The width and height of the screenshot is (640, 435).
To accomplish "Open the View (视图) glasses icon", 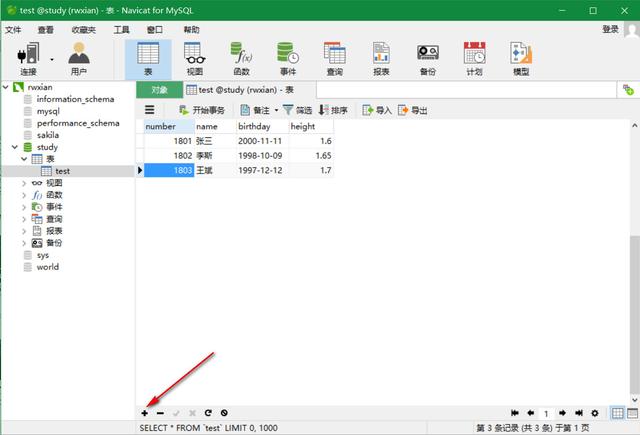I will coord(195,59).
